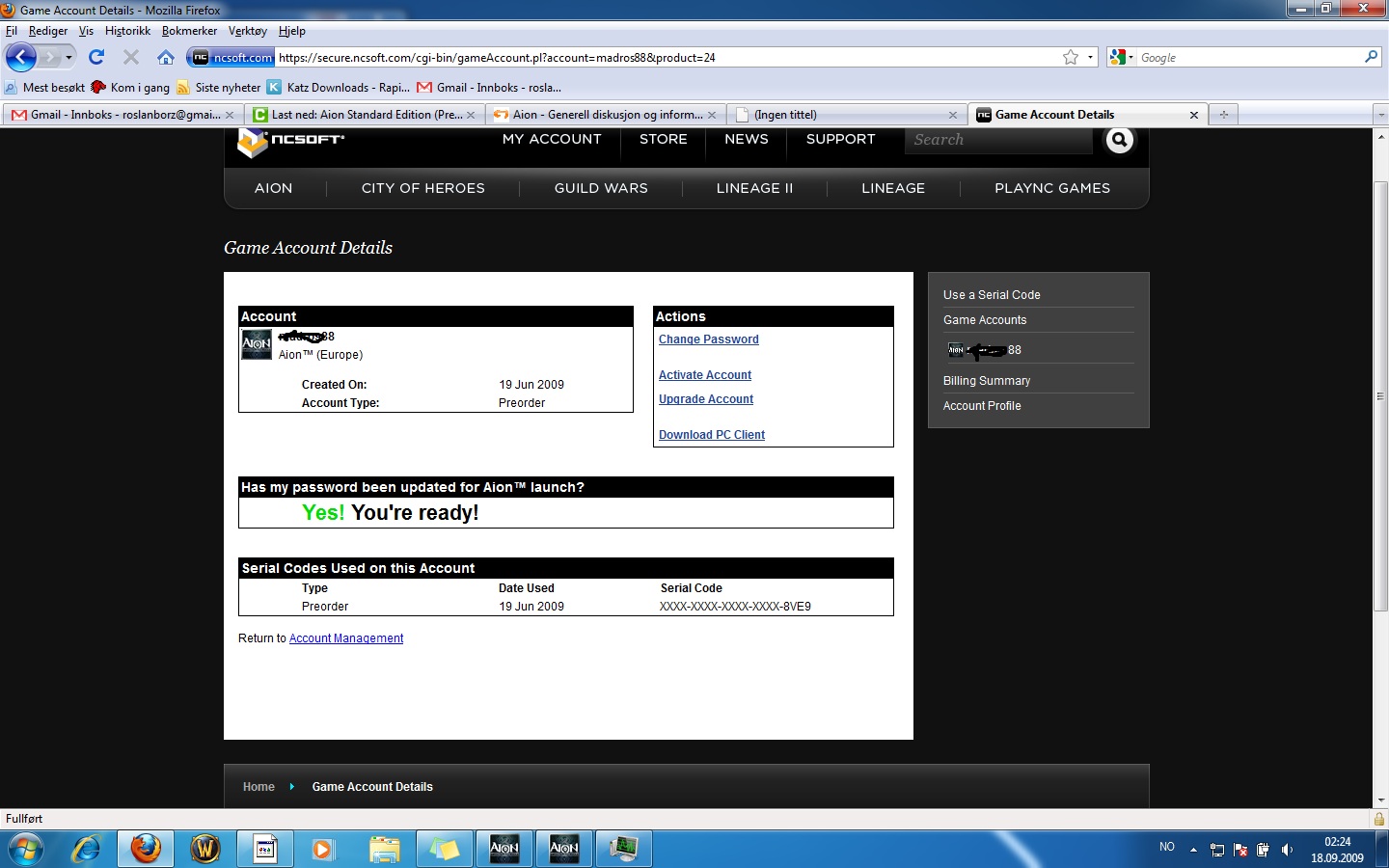The image size is (1389, 868).
Task: Click the padlock icon in status bar
Action: pos(1379,819)
